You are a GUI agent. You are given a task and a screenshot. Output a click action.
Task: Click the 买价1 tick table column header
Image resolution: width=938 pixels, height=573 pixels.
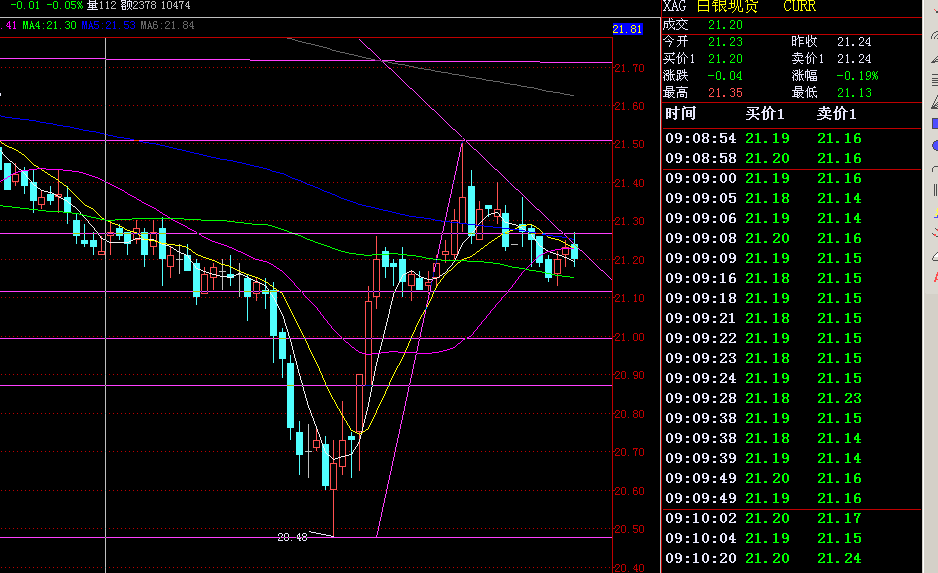click(765, 114)
